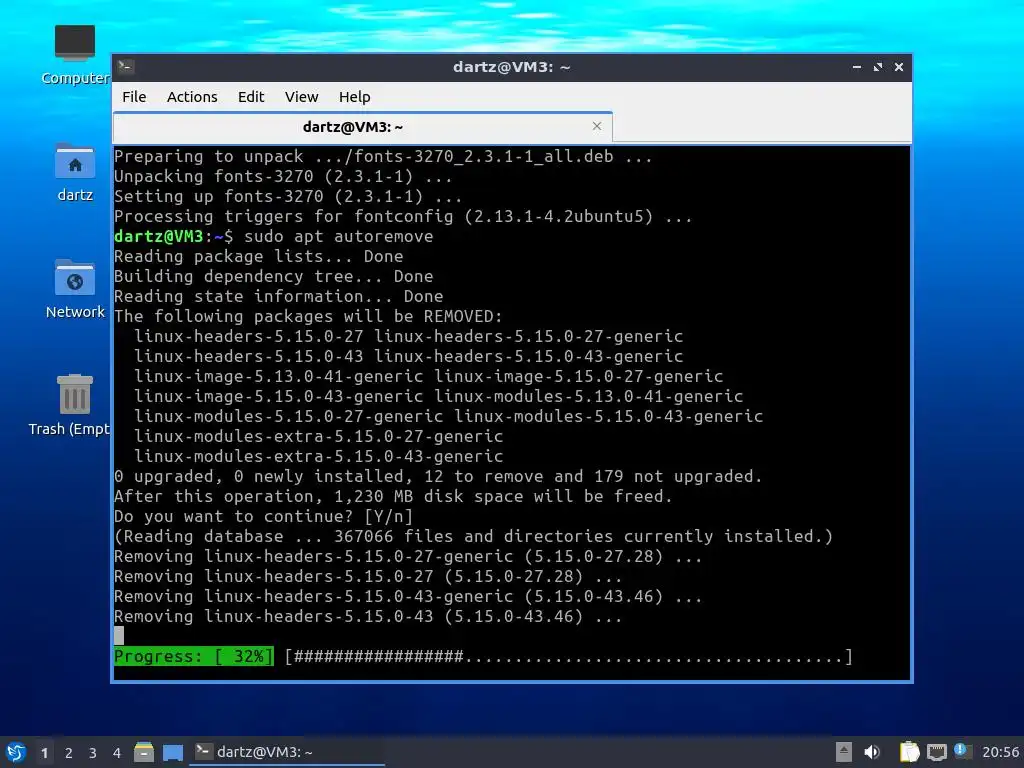Viewport: 1024px width, 768px height.
Task: Click 'linux-image-5.13.0-41-generic' package name
Action: point(279,377)
